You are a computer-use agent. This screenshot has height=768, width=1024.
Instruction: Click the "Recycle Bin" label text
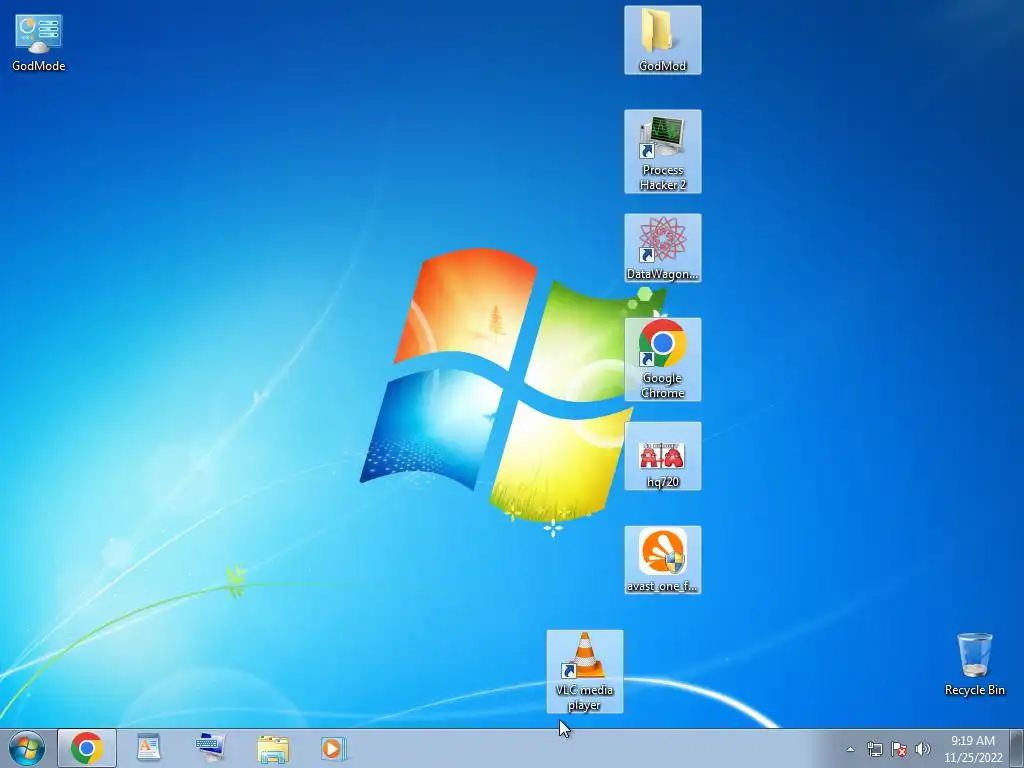974,690
